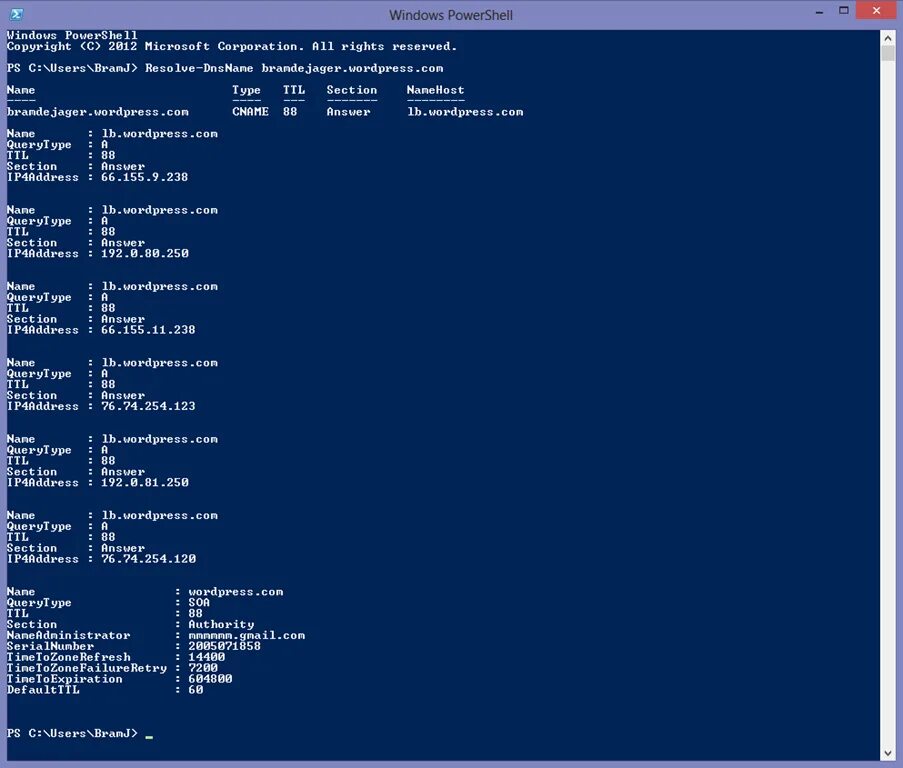
Task: Click DefaultTTL value 60
Action: coord(196,690)
